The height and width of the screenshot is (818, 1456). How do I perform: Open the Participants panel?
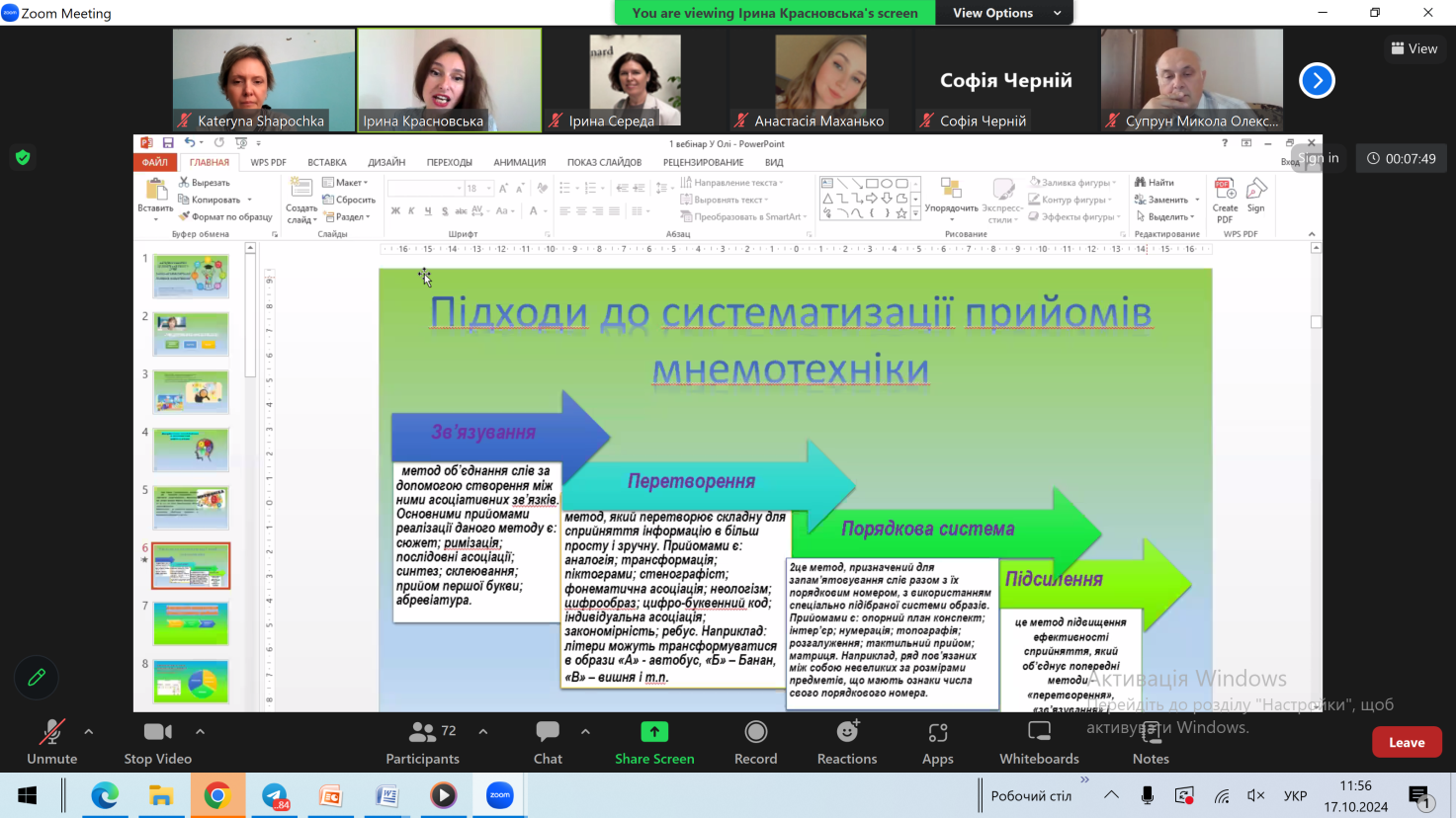(x=422, y=742)
